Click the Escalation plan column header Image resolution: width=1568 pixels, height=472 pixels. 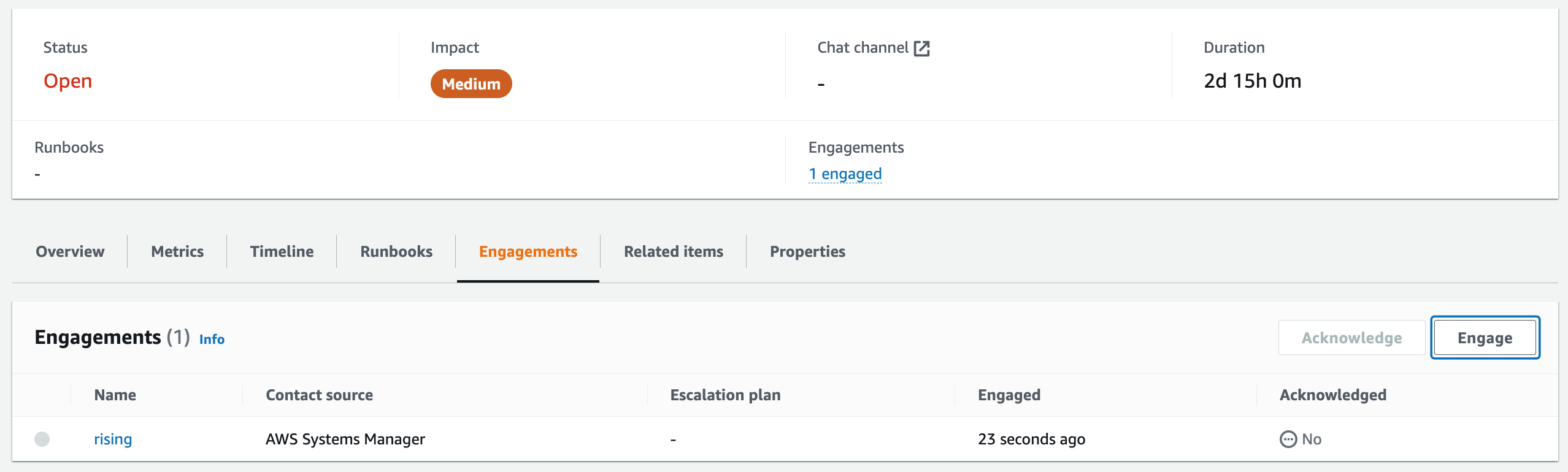click(x=725, y=395)
